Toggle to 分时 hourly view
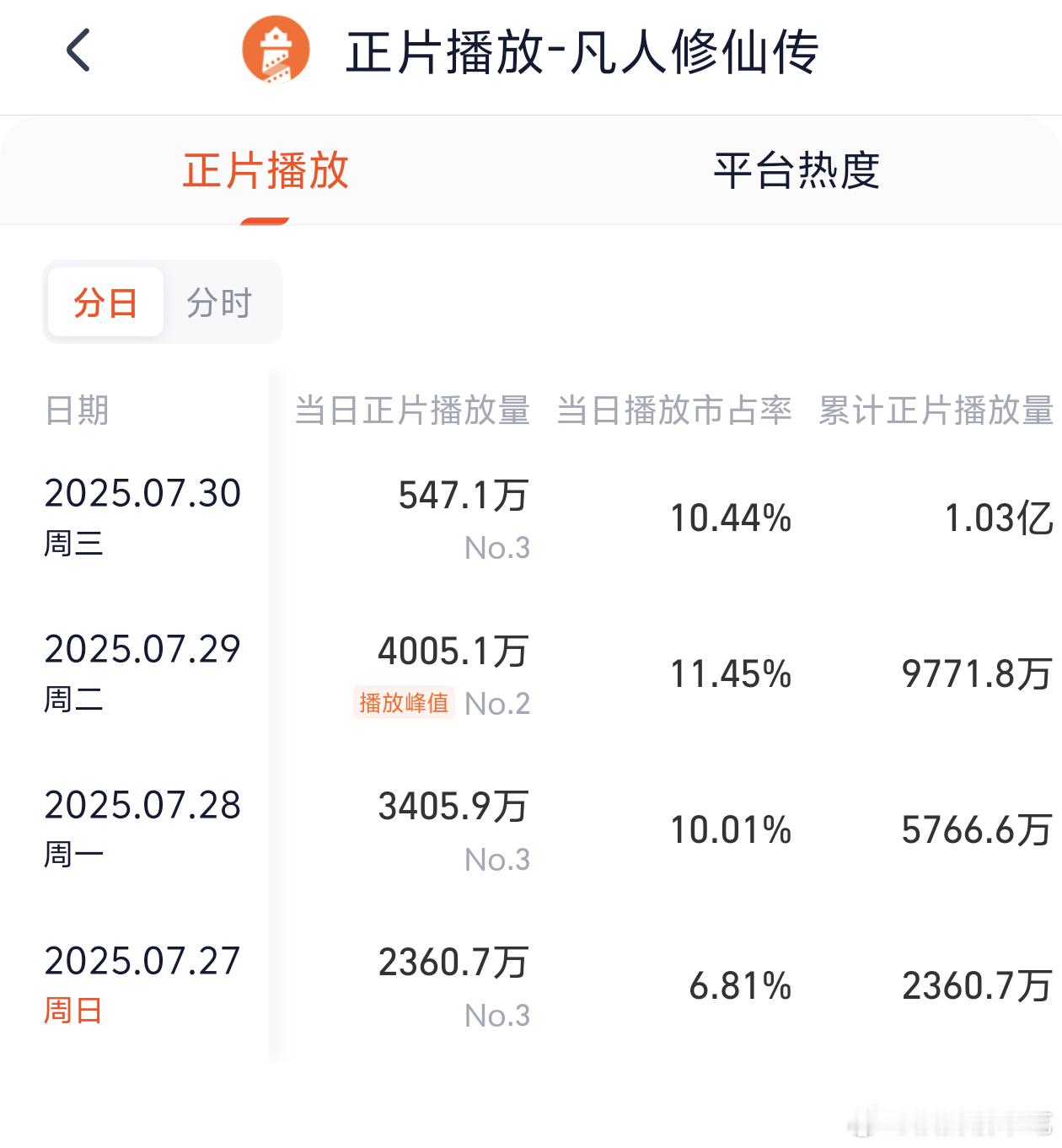Image resolution: width=1062 pixels, height=1148 pixels. pos(219,303)
